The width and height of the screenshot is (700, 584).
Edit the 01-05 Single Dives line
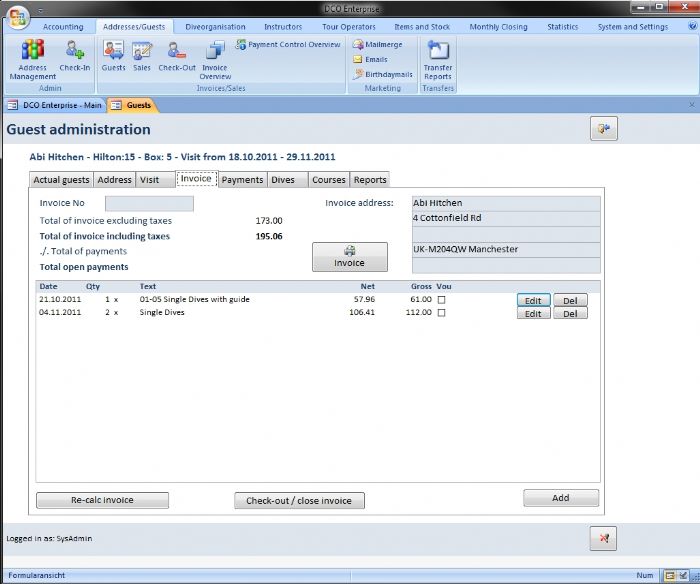point(533,300)
